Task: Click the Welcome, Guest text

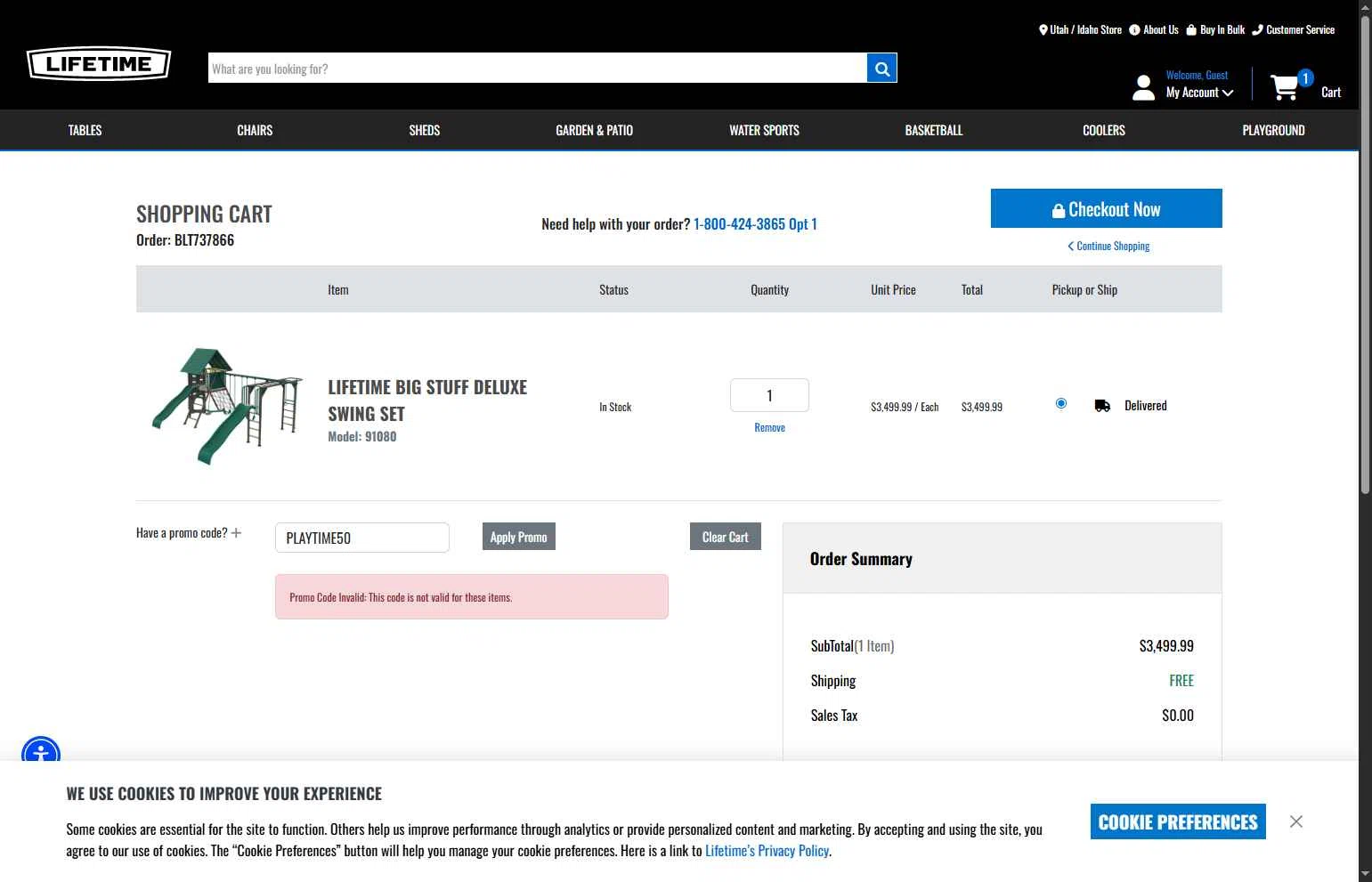Action: click(x=1197, y=76)
